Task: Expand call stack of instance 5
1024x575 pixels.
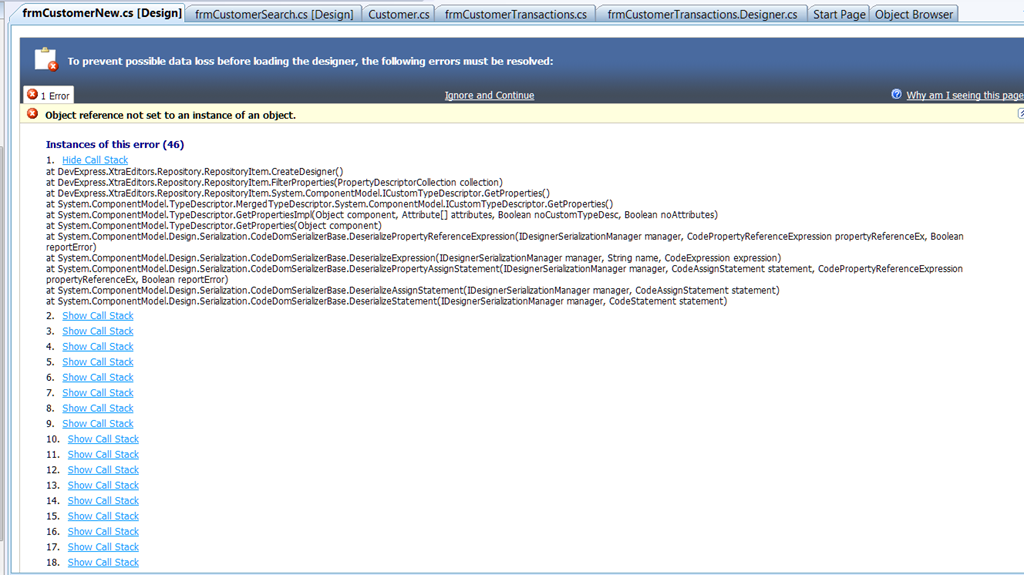Action: point(97,362)
